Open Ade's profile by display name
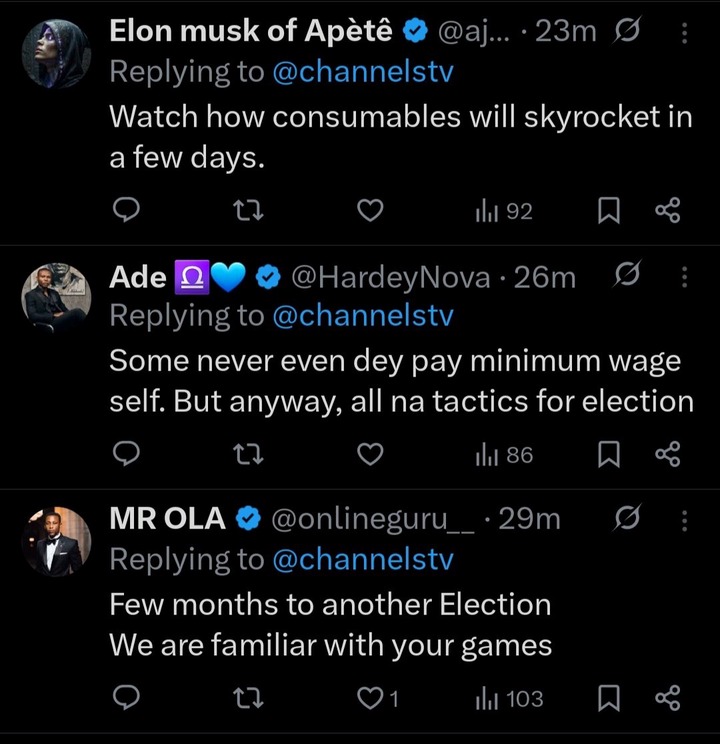Viewport: 720px width, 744px height. coord(137,278)
